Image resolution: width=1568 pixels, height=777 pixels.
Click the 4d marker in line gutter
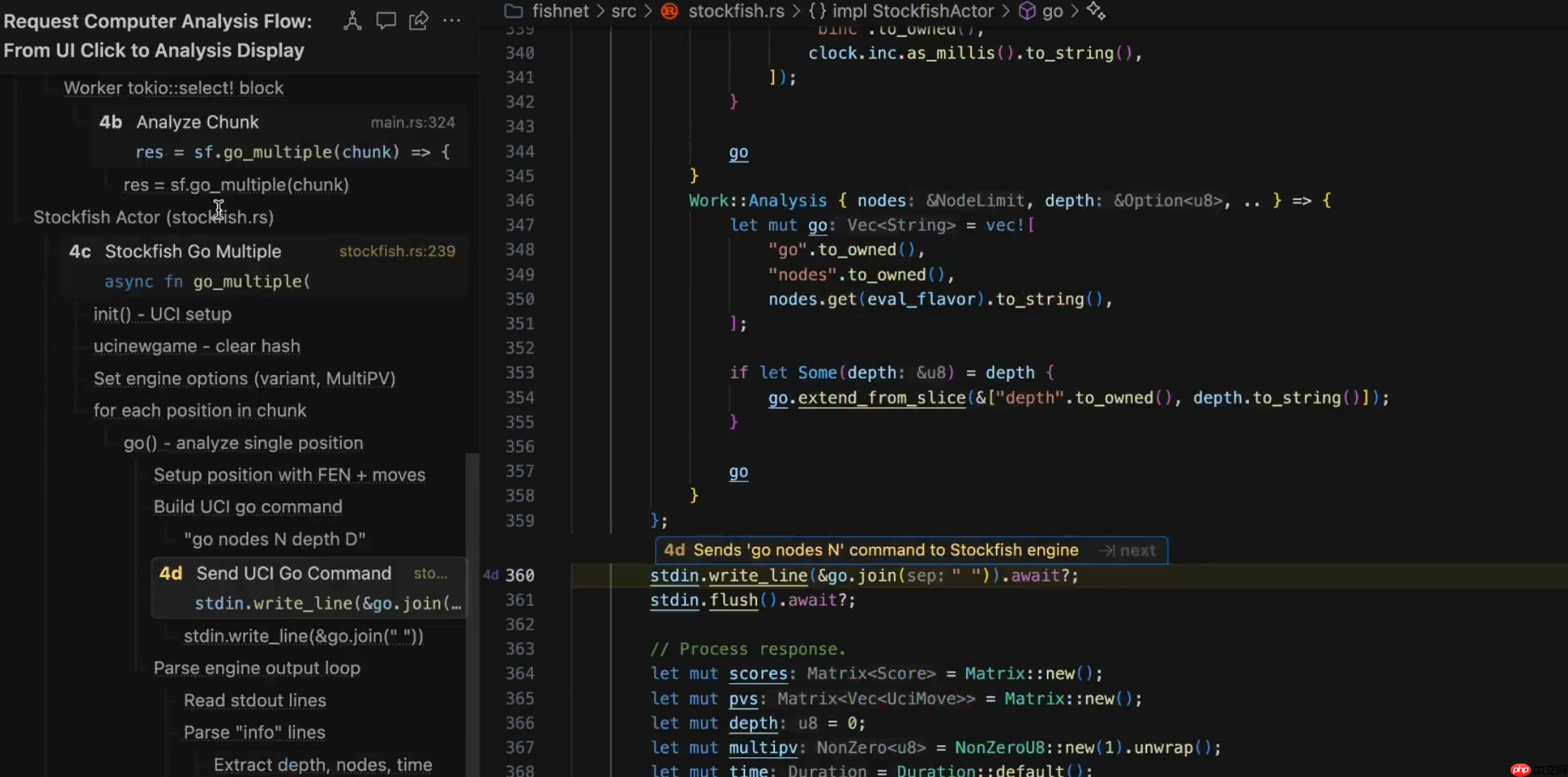pos(491,575)
